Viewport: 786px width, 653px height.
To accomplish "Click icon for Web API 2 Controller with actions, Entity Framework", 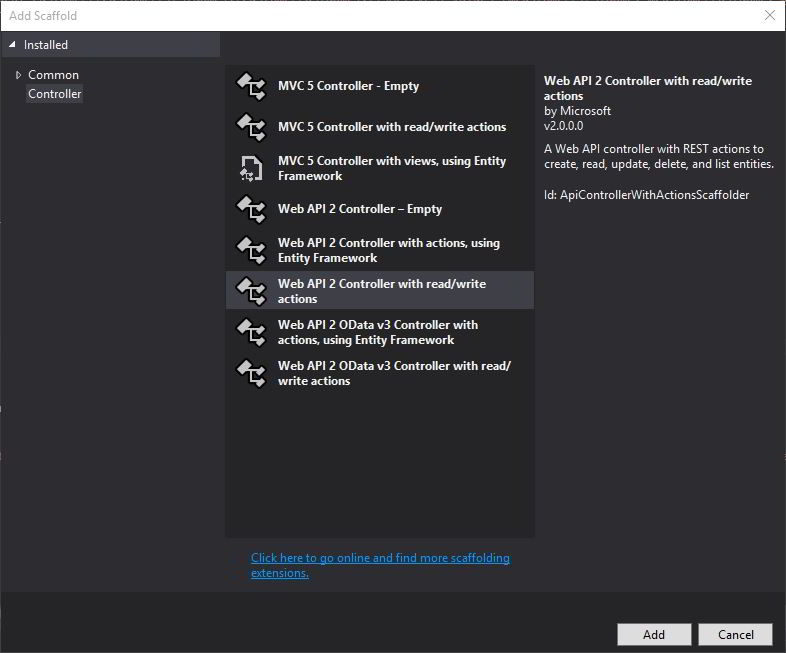I will tap(251, 250).
